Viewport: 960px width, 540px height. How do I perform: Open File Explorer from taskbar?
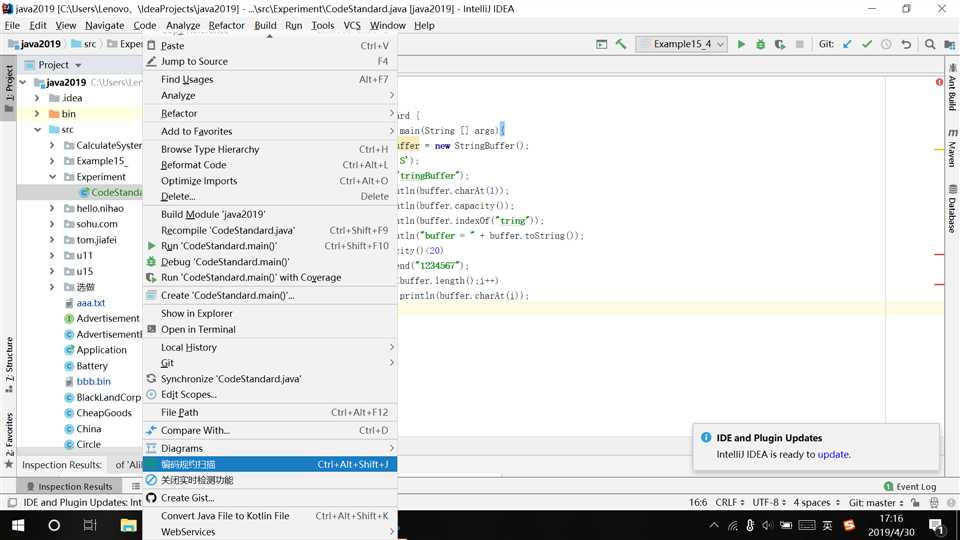click(x=128, y=525)
